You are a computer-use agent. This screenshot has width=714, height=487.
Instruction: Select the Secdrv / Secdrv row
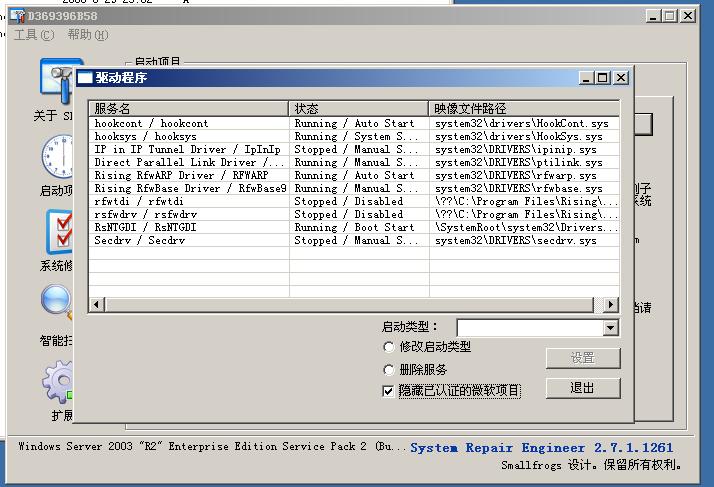pyautogui.click(x=354, y=240)
